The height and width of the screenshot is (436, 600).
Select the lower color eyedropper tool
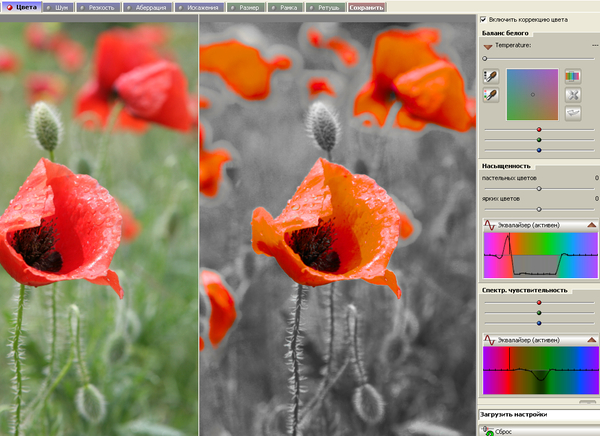(491, 95)
